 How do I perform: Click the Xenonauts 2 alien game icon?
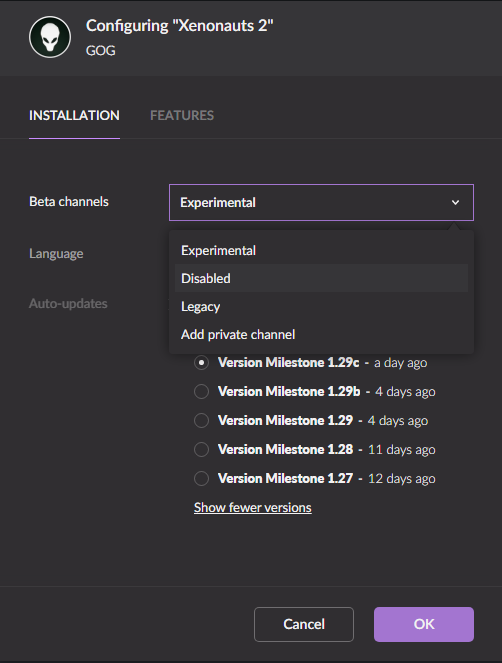tap(50, 37)
